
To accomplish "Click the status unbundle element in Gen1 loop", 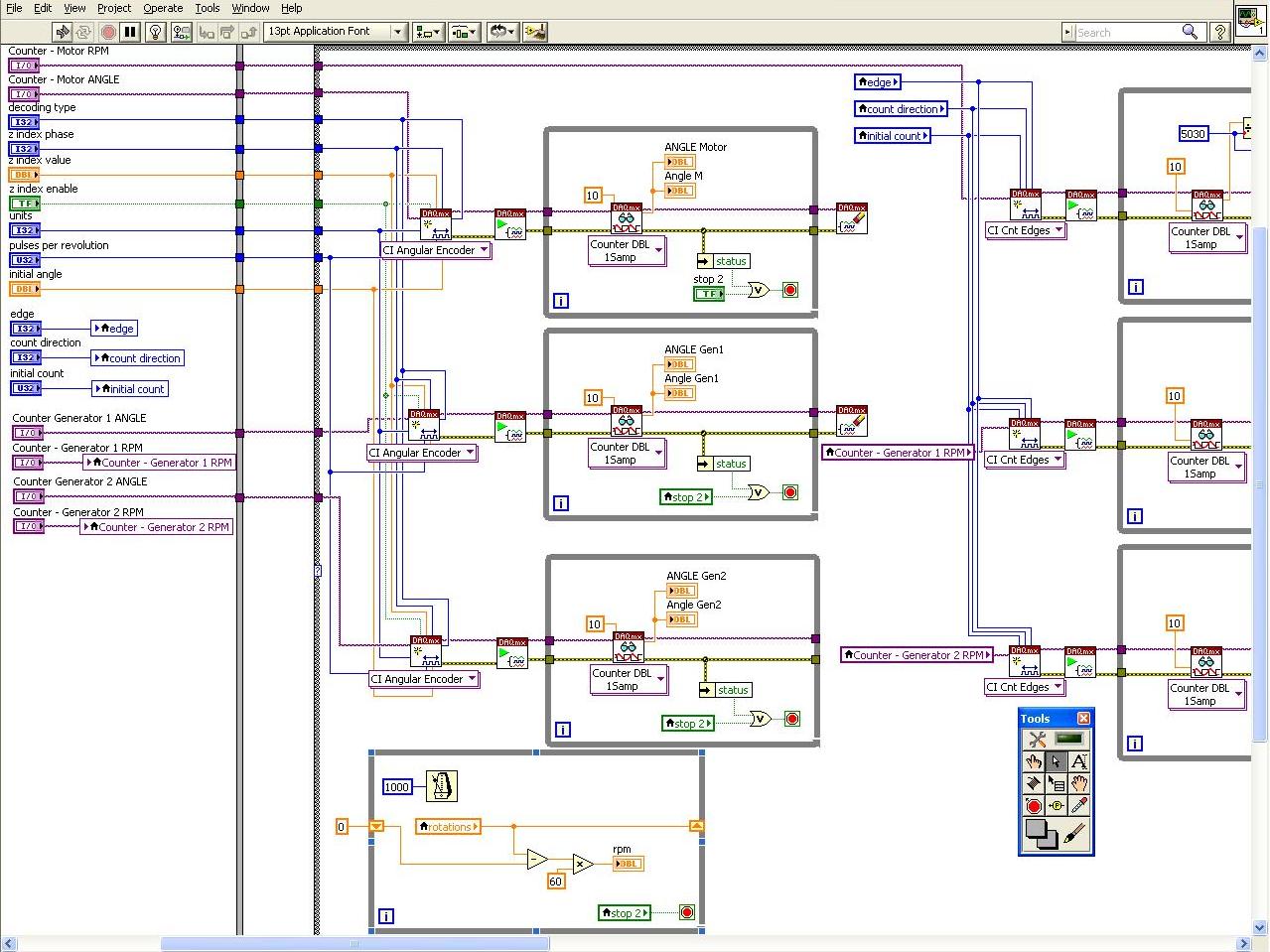I will (724, 464).
